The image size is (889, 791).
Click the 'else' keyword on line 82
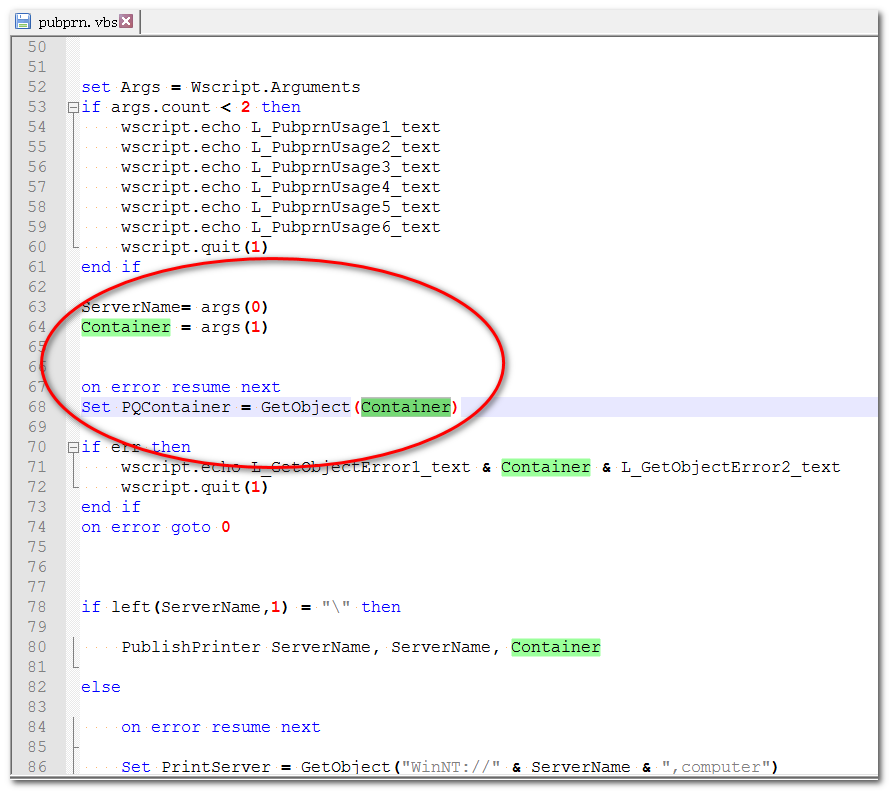[x=100, y=687]
